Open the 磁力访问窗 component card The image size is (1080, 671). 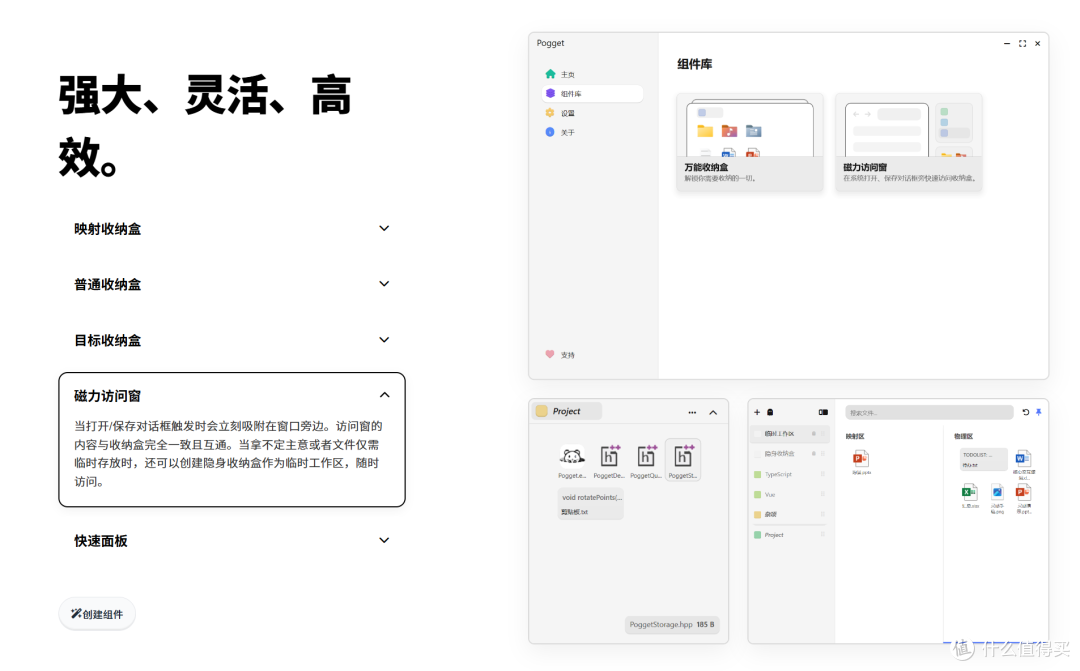(x=908, y=142)
